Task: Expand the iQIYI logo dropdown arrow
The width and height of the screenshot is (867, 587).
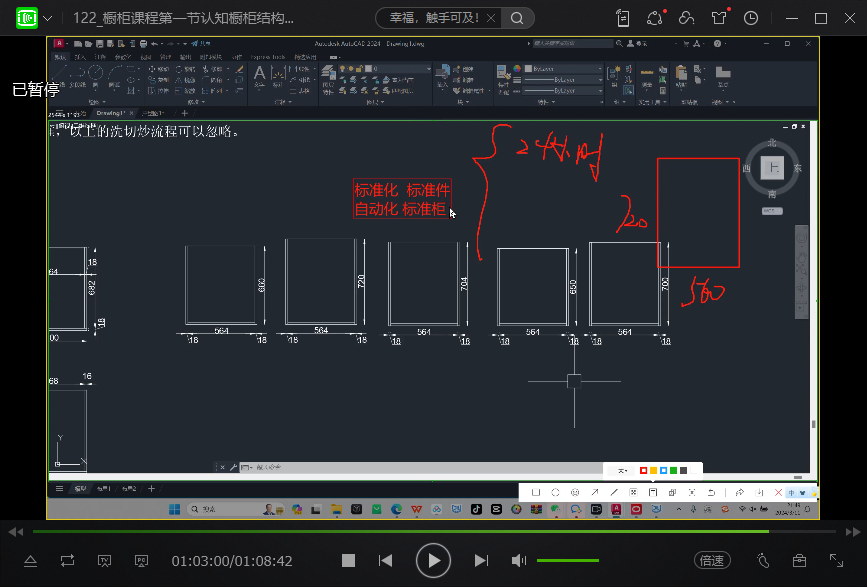Action: coord(48,18)
